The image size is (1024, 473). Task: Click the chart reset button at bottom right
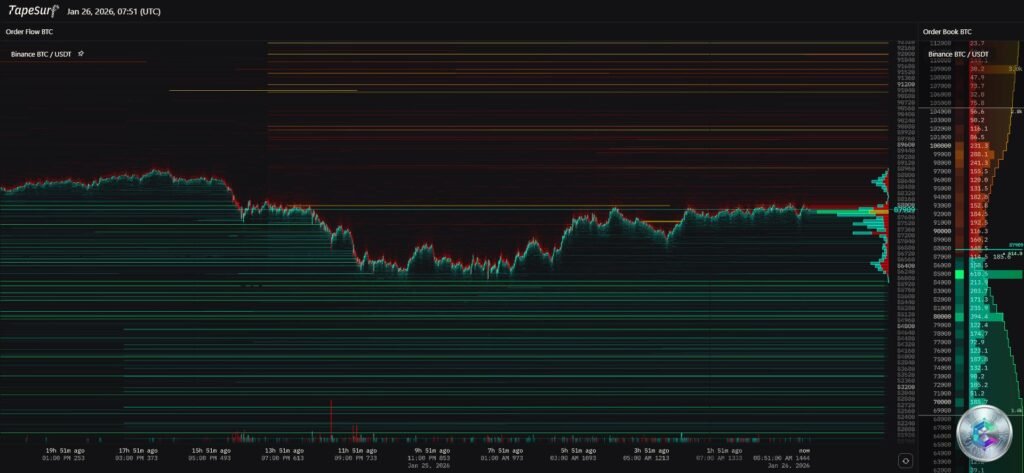904,460
